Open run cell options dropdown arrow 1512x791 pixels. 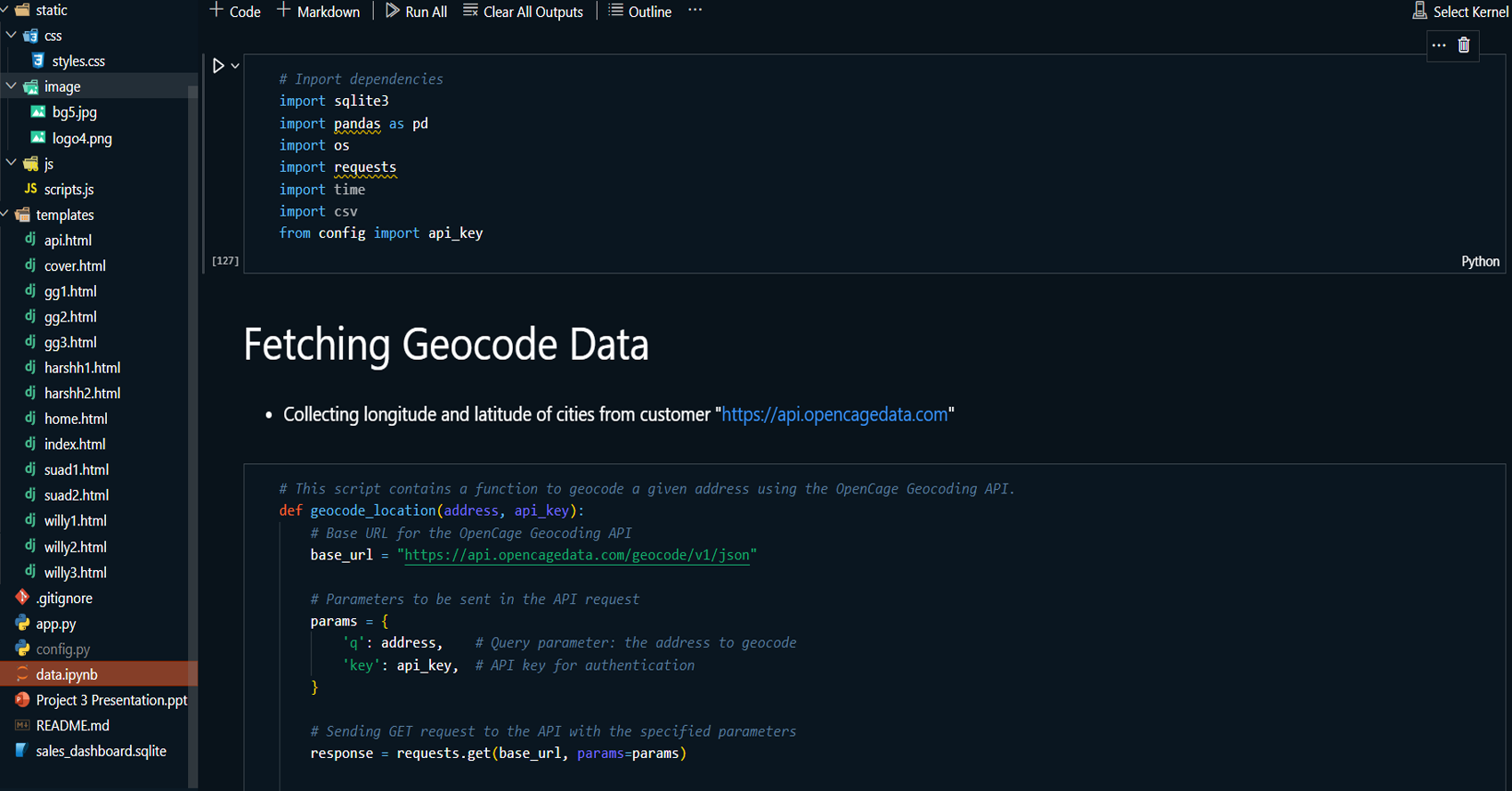(x=235, y=66)
